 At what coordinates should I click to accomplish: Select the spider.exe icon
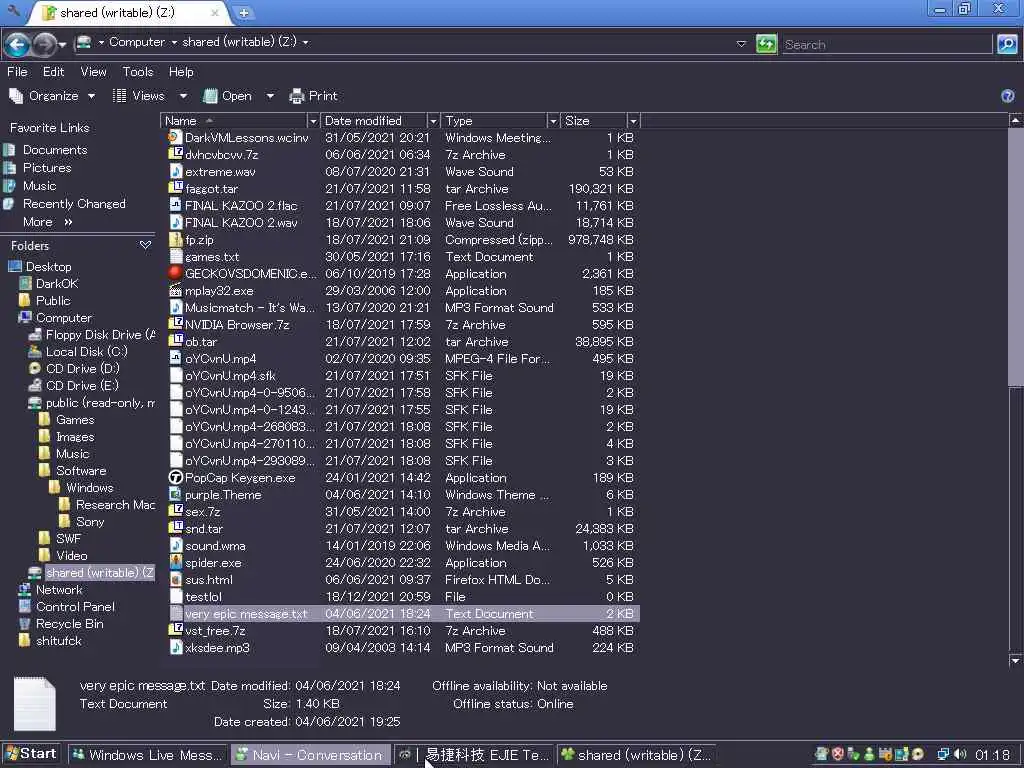tap(175, 562)
